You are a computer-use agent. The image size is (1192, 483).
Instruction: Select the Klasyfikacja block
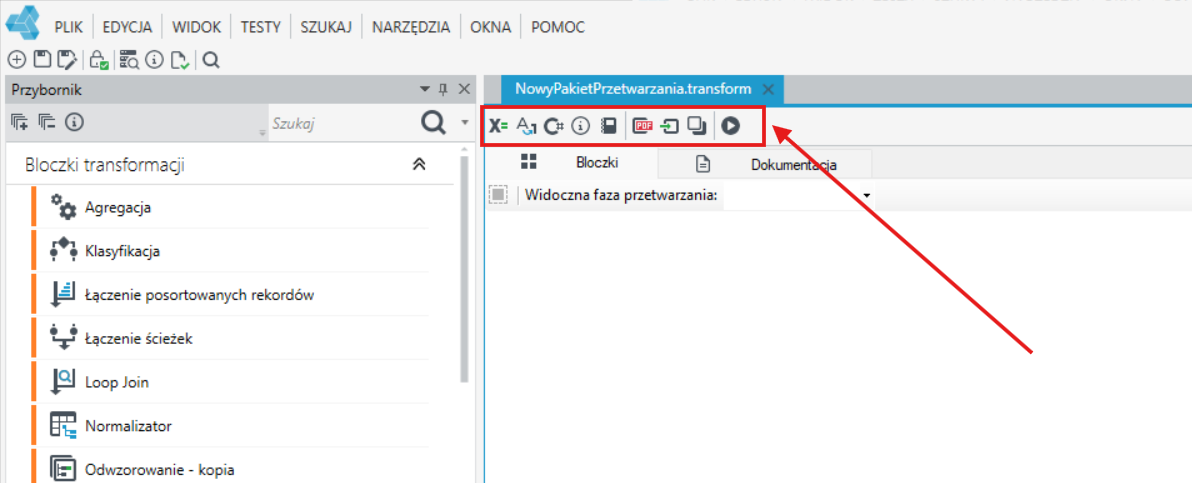pyautogui.click(x=232, y=250)
